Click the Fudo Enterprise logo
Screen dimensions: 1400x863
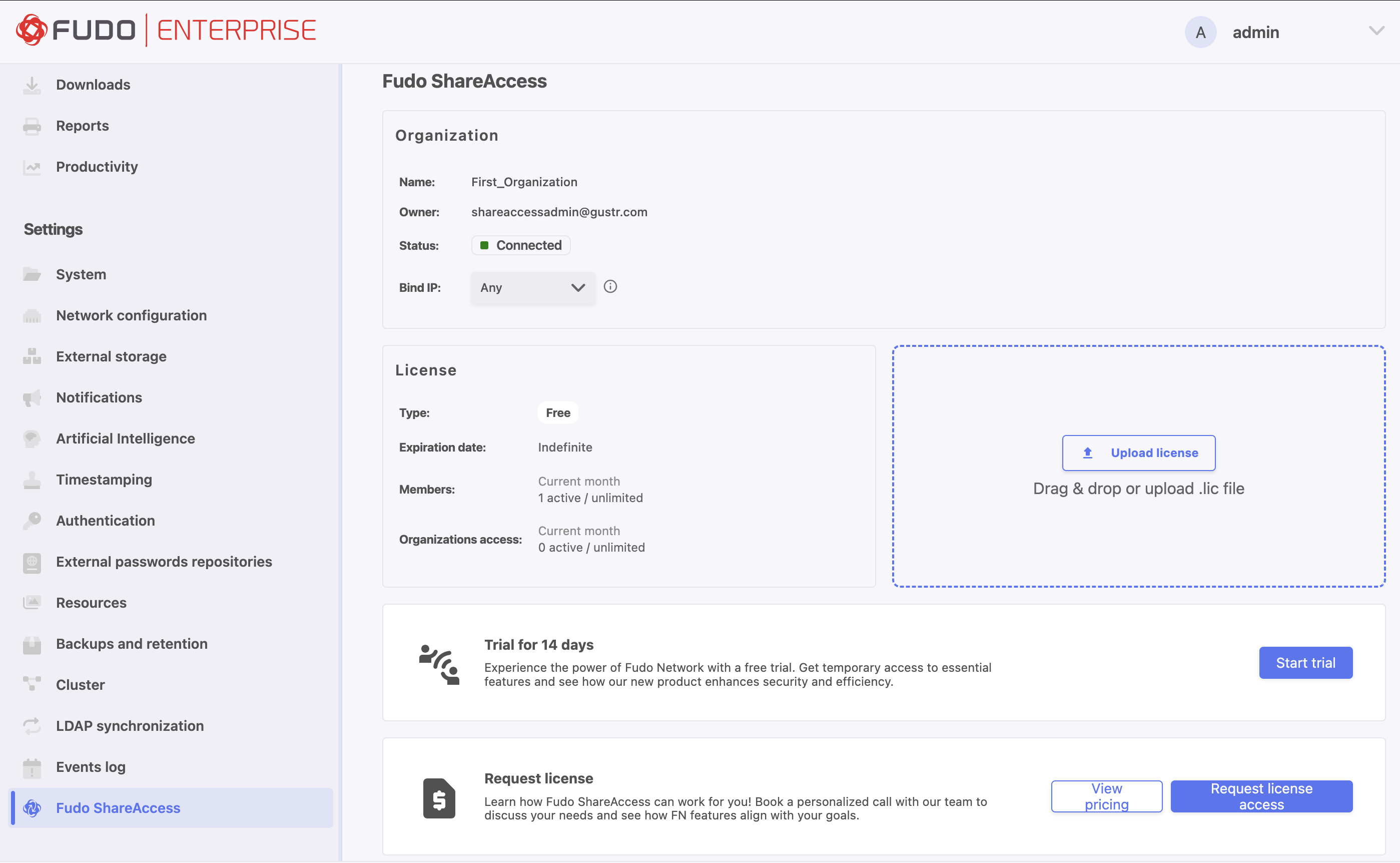[x=166, y=30]
